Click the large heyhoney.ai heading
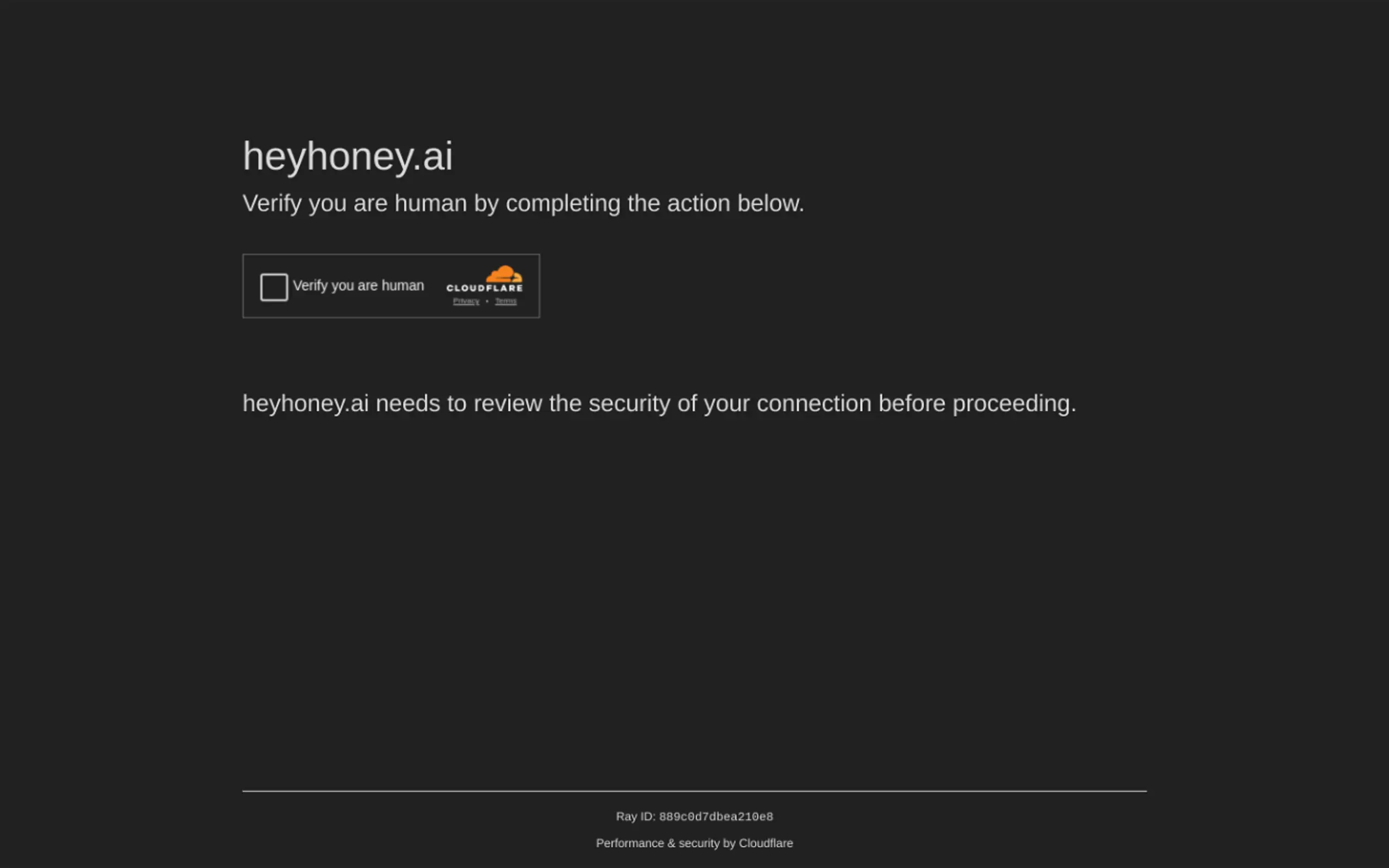The height and width of the screenshot is (868, 1389). click(347, 156)
